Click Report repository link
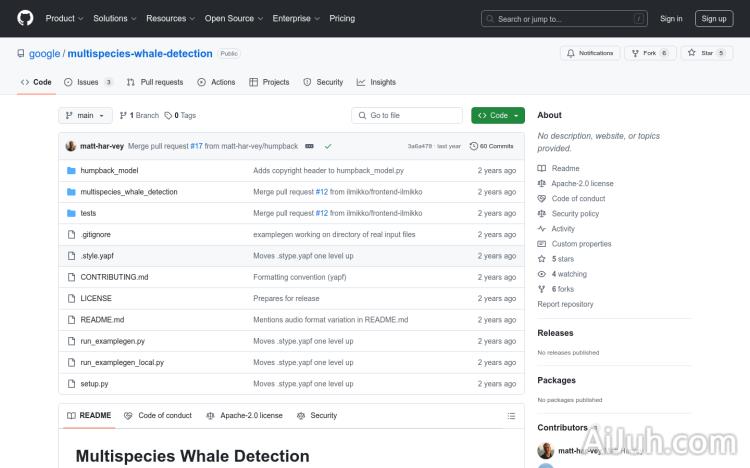 pyautogui.click(x=565, y=304)
